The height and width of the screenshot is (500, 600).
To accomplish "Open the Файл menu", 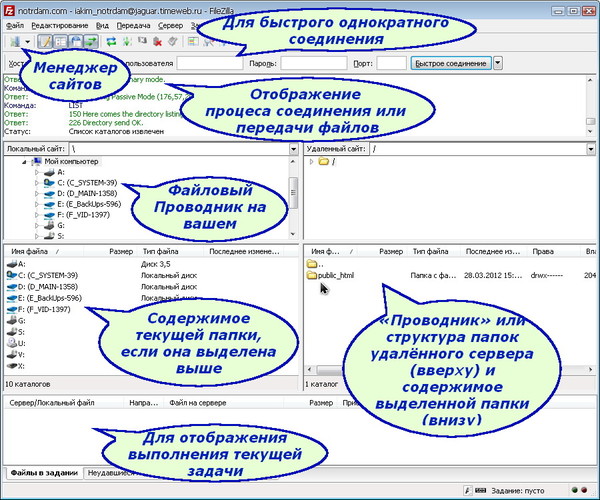I will pyautogui.click(x=15, y=26).
